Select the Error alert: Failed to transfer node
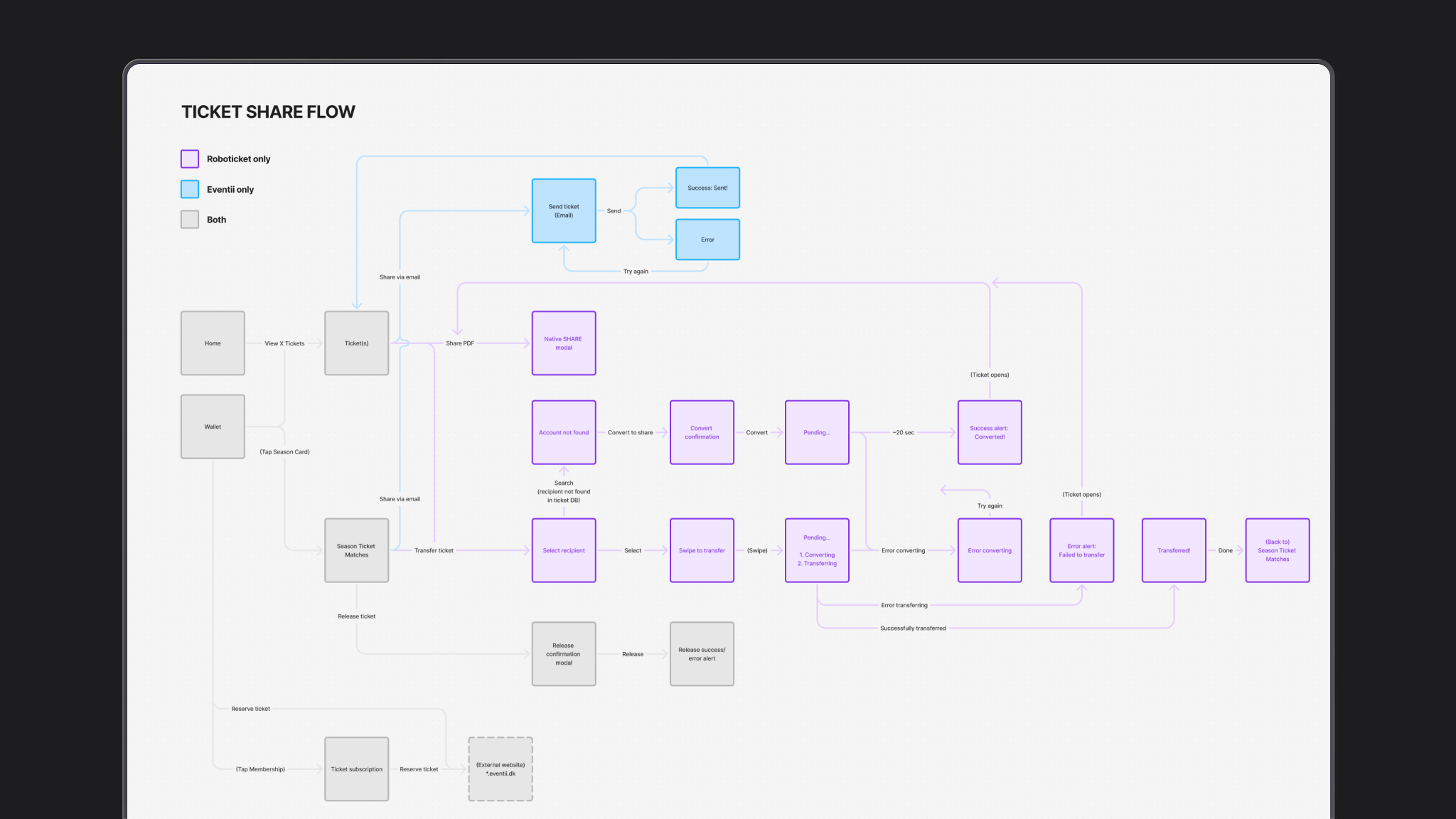Viewport: 1456px width, 819px height. click(1082, 550)
